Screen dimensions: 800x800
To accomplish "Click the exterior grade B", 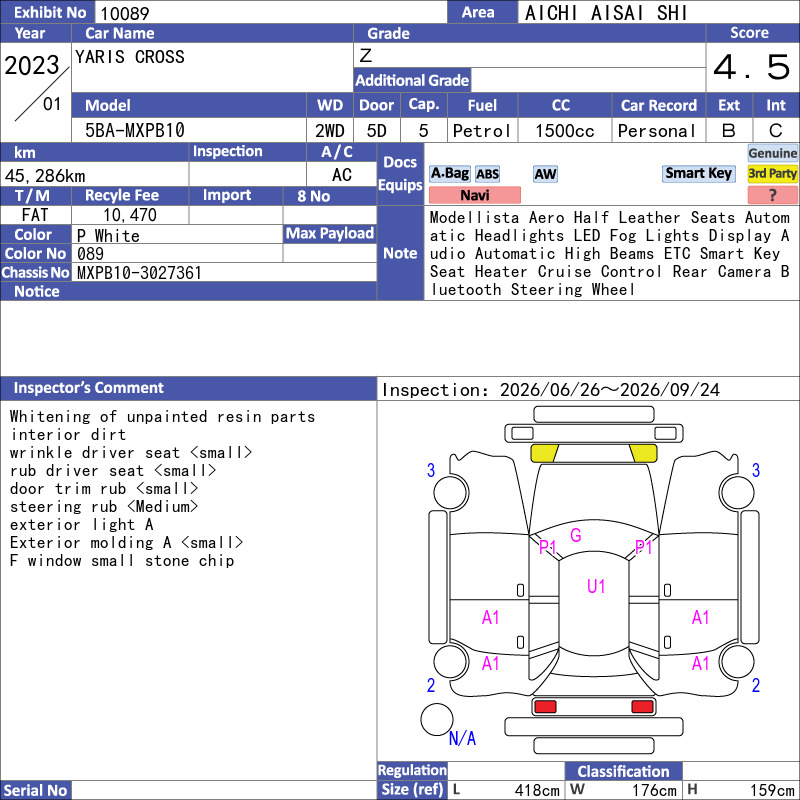I will (729, 131).
